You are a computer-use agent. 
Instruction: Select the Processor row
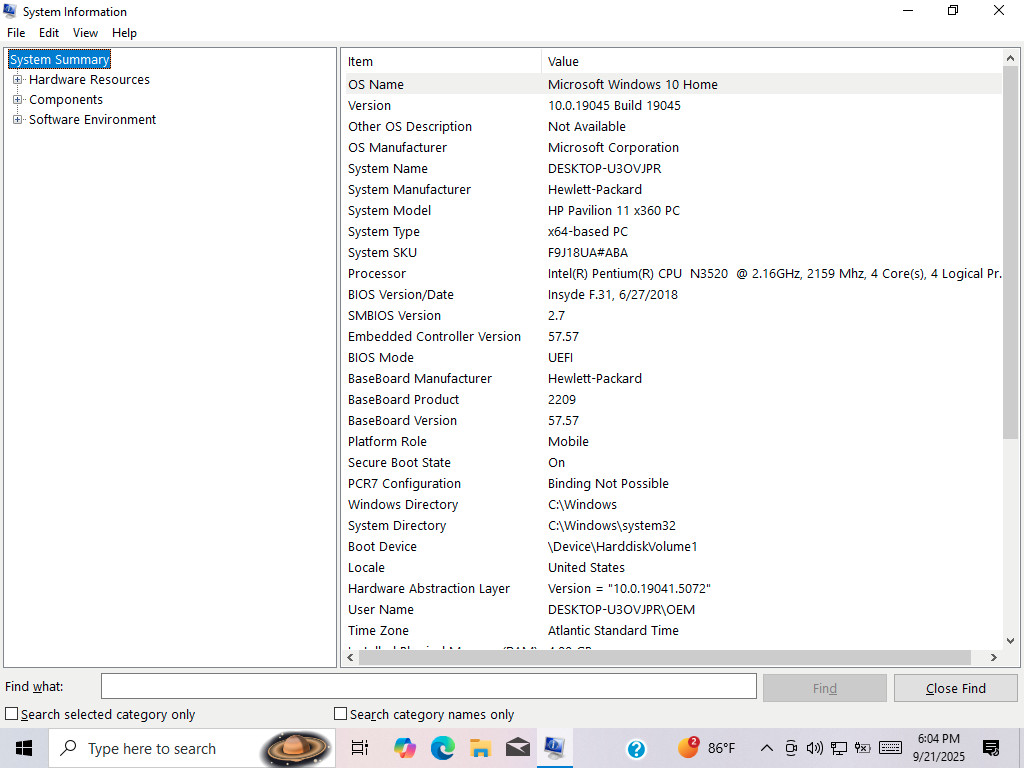(x=673, y=274)
